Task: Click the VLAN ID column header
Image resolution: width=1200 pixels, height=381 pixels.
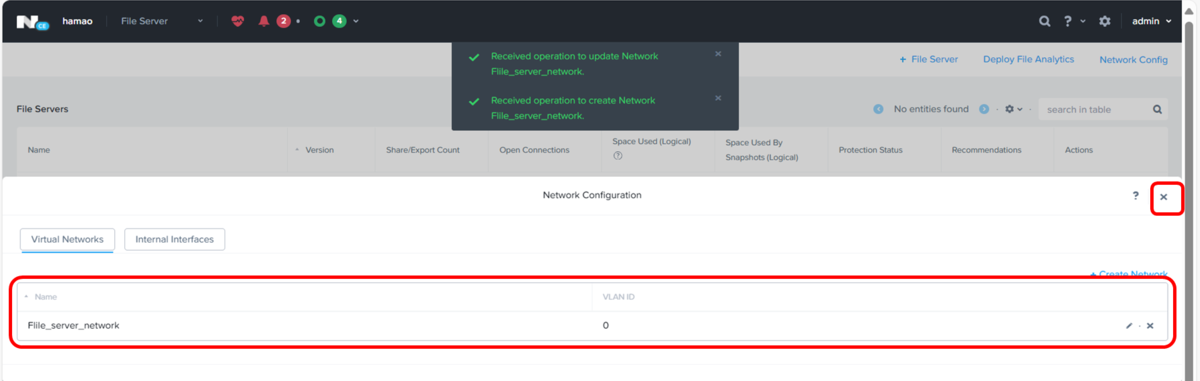Action: click(x=618, y=297)
